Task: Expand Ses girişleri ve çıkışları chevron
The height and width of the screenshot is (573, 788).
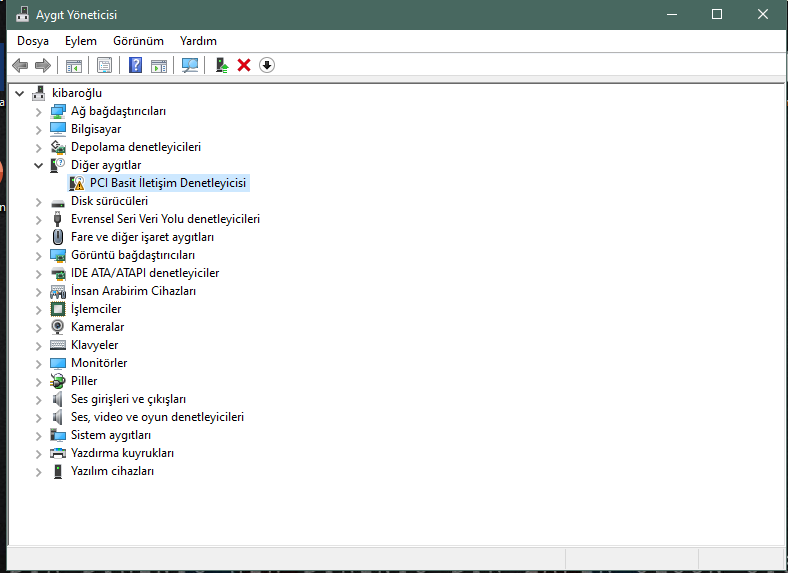Action: [x=39, y=400]
